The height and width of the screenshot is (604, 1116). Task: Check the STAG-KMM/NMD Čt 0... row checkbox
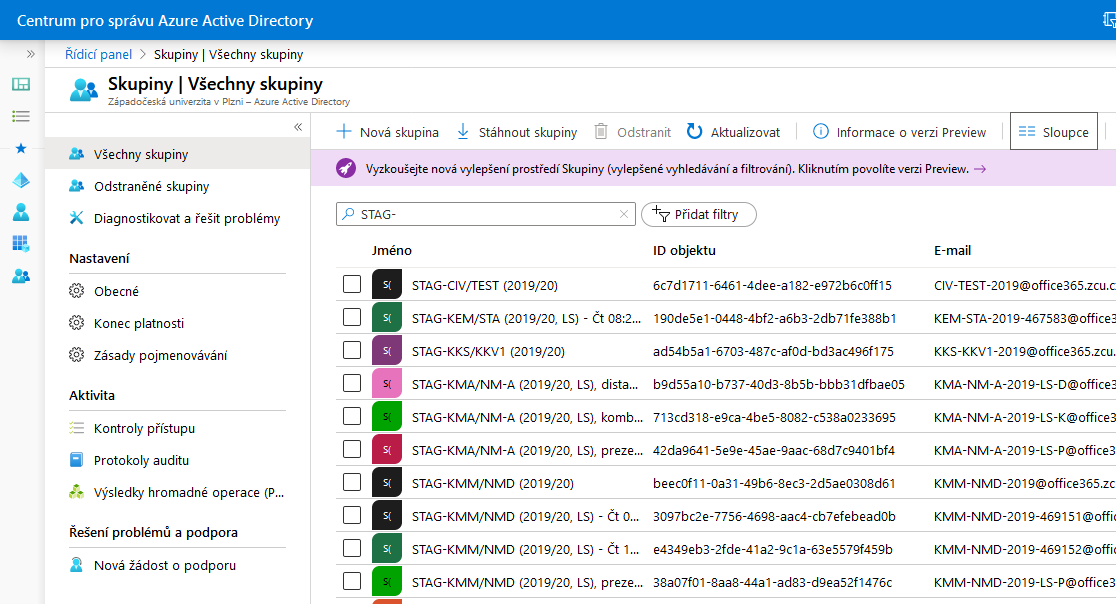352,515
